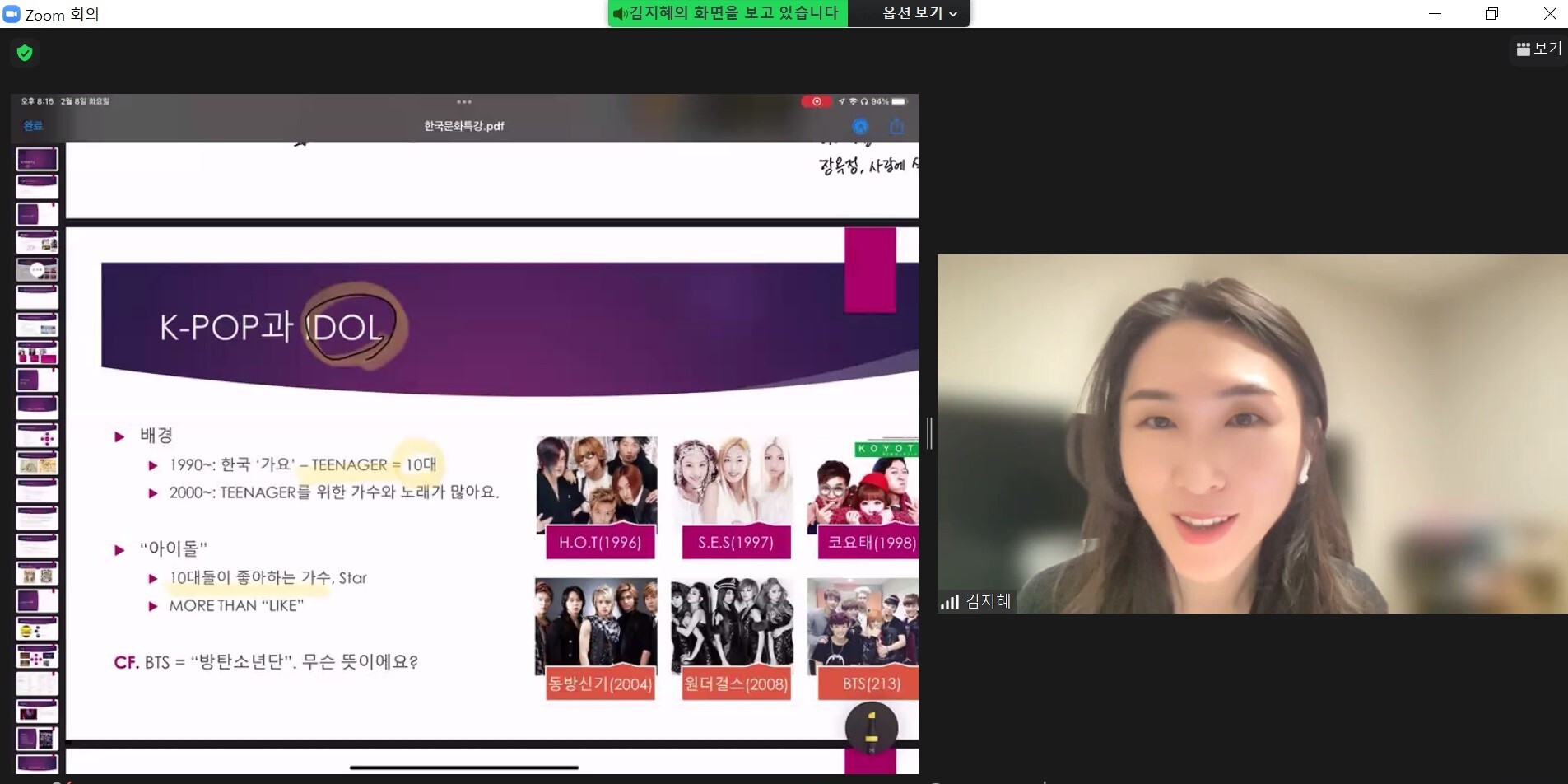Click the BTS(213) label
The image size is (1568, 784).
868,684
